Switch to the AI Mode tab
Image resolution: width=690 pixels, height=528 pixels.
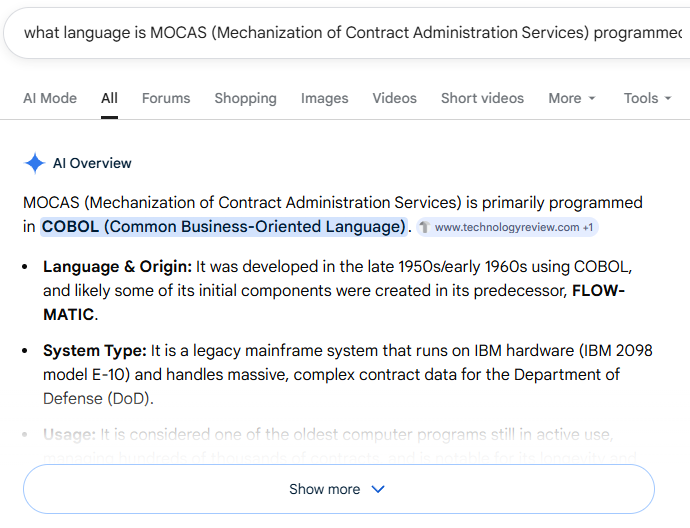pos(50,98)
